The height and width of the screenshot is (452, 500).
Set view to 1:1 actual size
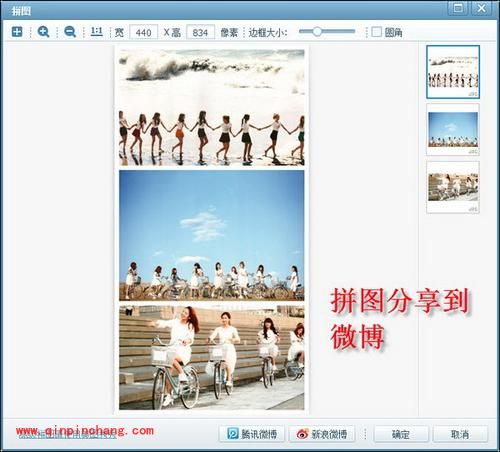point(96,32)
